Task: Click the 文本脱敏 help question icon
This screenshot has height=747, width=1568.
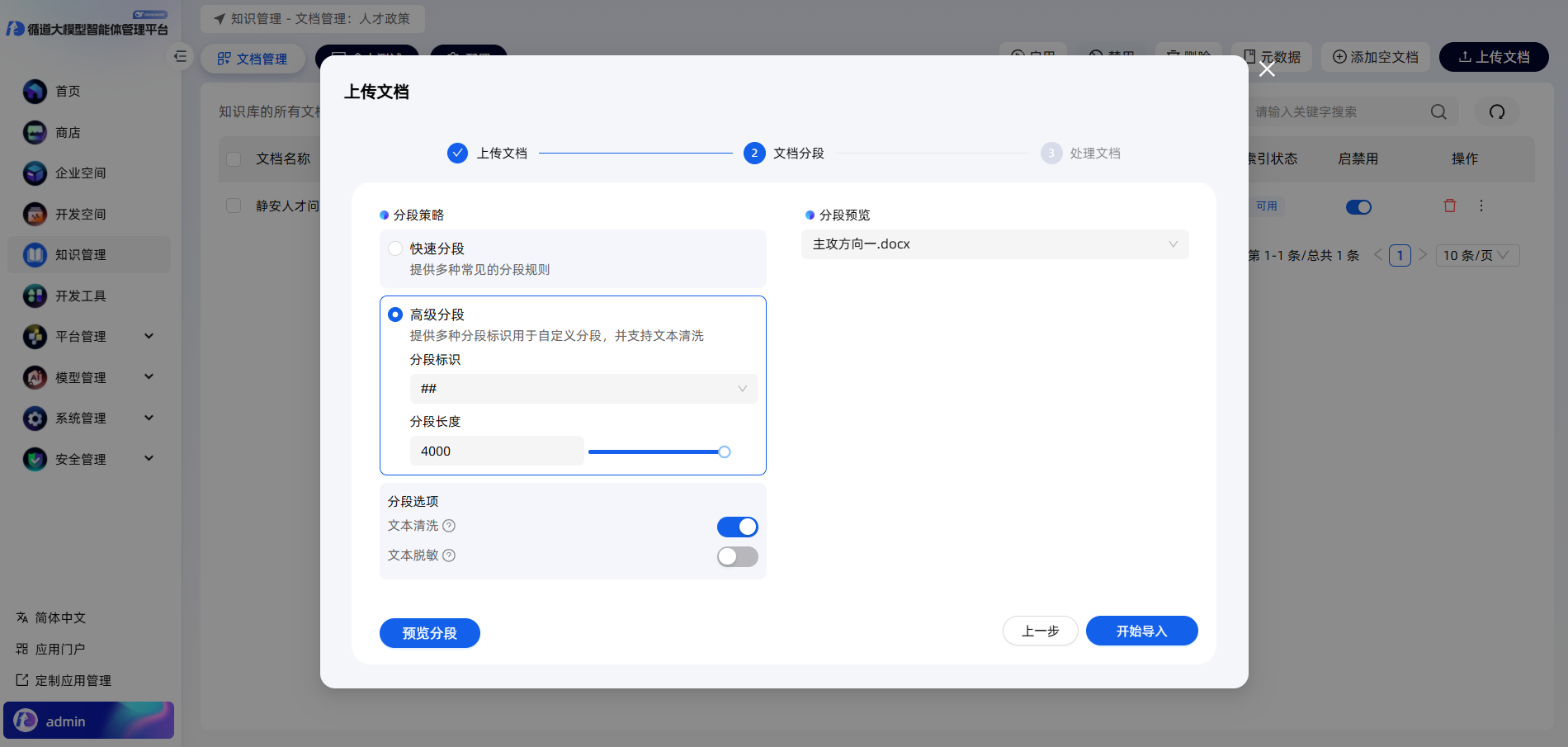Action: tap(449, 556)
